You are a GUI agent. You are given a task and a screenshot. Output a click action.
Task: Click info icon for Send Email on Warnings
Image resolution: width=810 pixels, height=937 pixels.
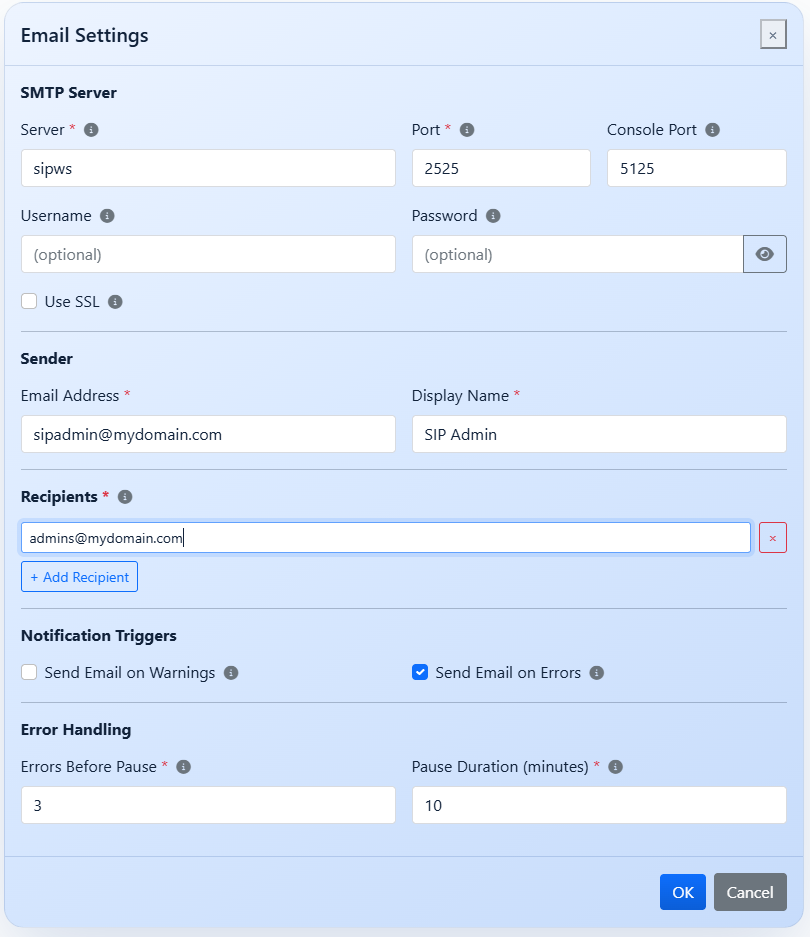pos(231,673)
